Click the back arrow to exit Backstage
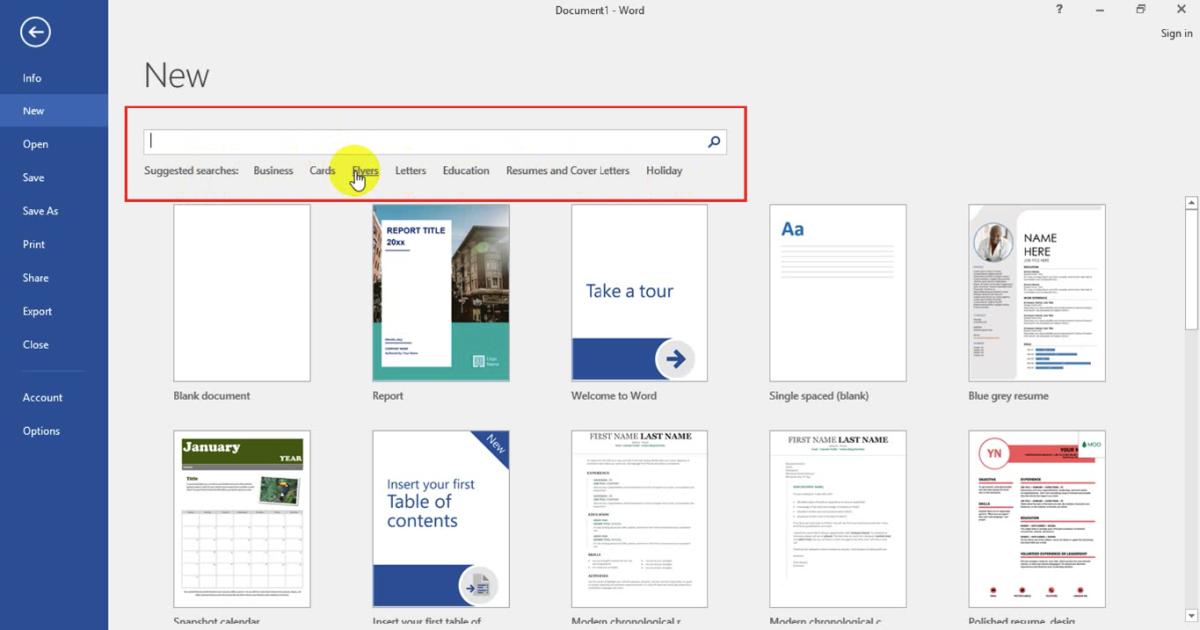This screenshot has height=630, width=1200. (36, 32)
